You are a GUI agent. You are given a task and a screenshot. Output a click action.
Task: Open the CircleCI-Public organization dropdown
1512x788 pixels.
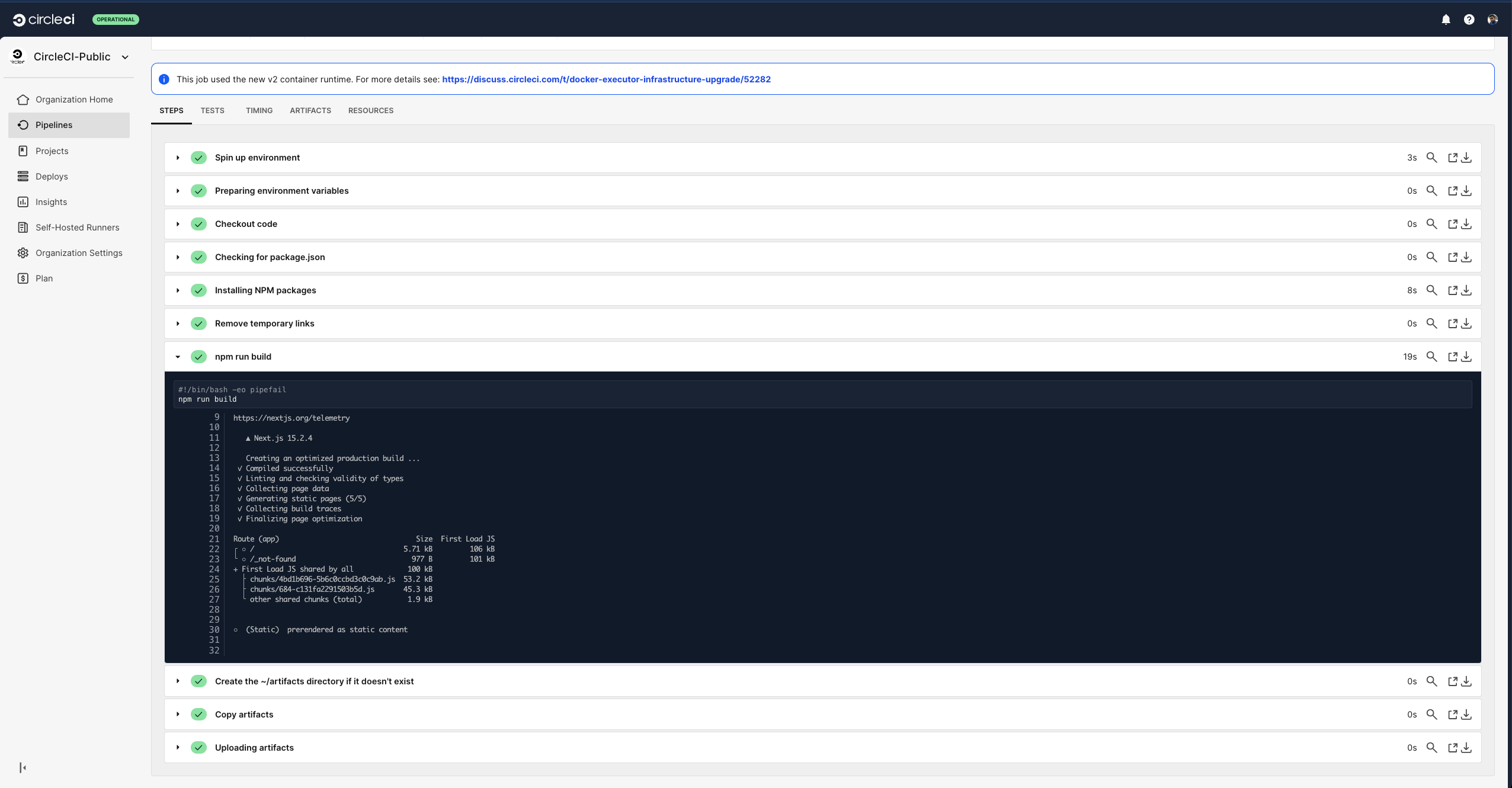pos(124,57)
